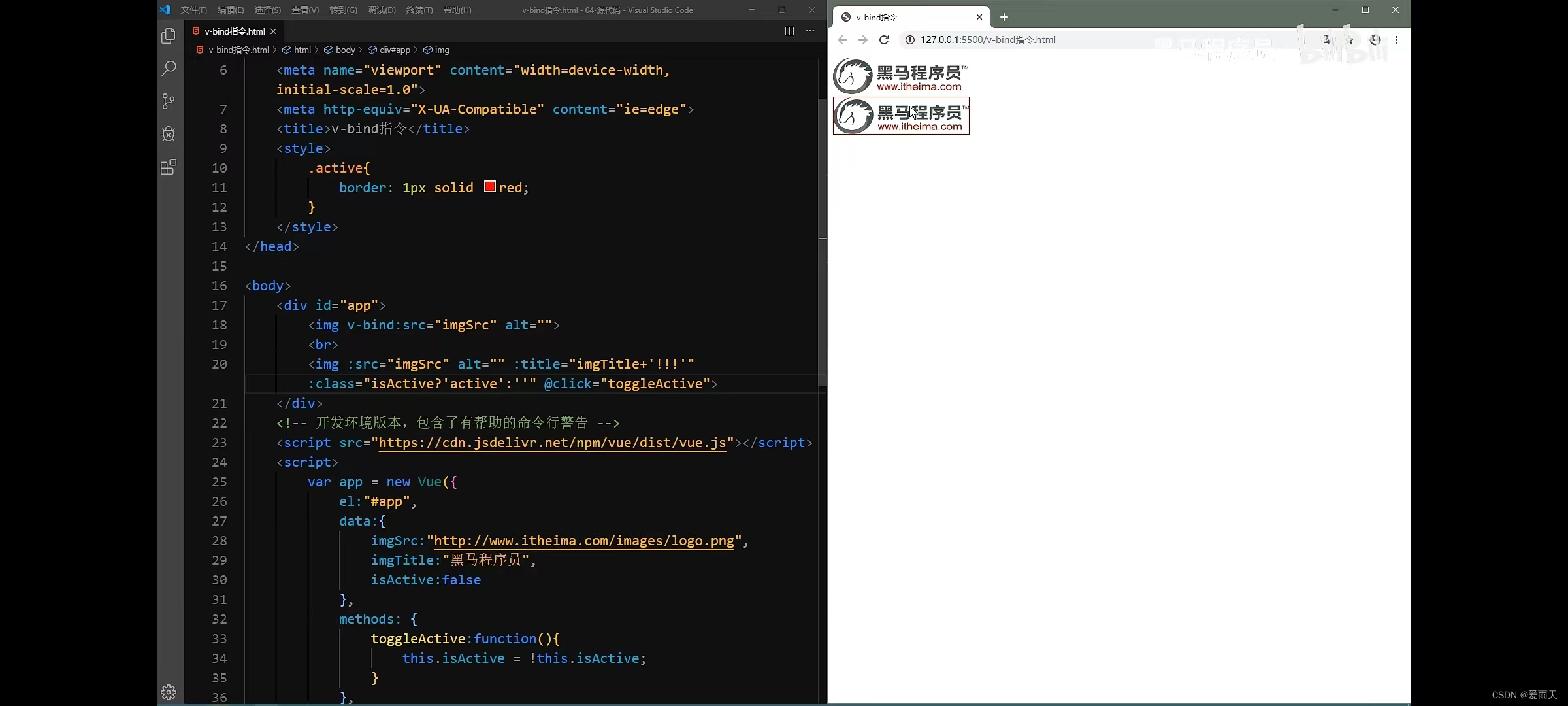1568x706 pixels.
Task: Open the Search view in activity bar
Action: point(169,68)
